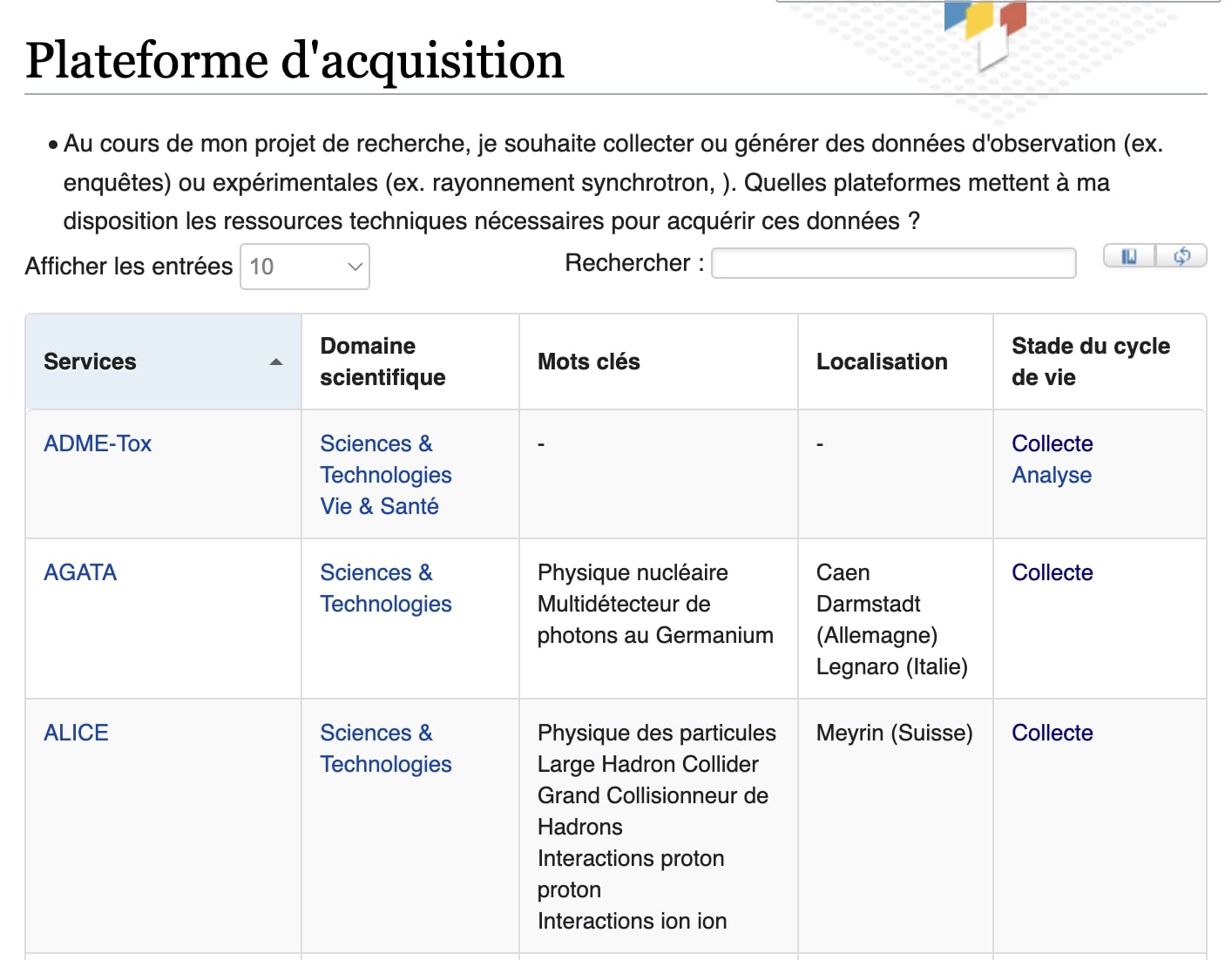The width and height of the screenshot is (1232, 960).
Task: Click the refresh table icon button
Action: (1181, 256)
